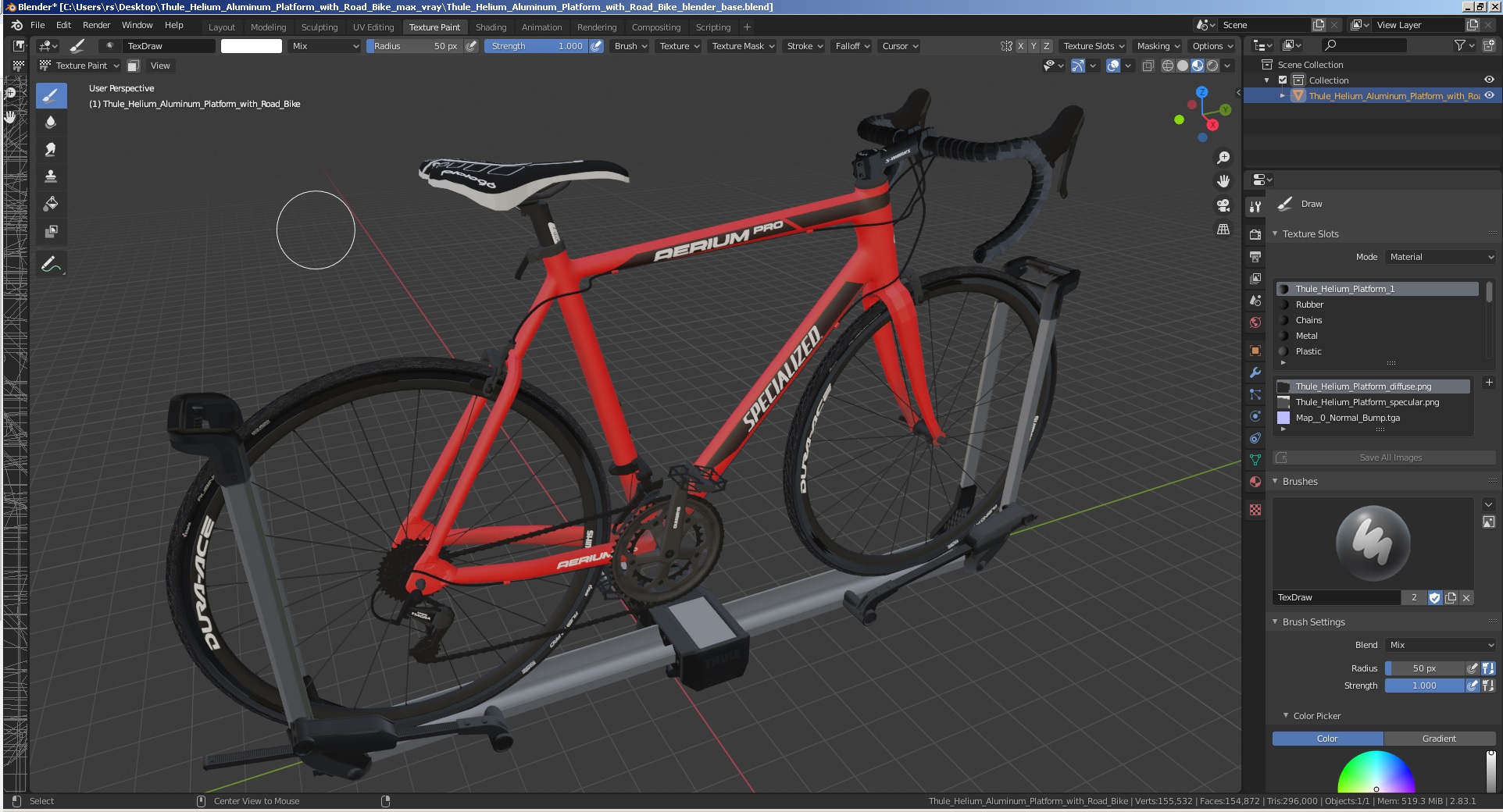The width and height of the screenshot is (1503, 812).
Task: Open Active Tool properties tab
Action: pos(1255,207)
